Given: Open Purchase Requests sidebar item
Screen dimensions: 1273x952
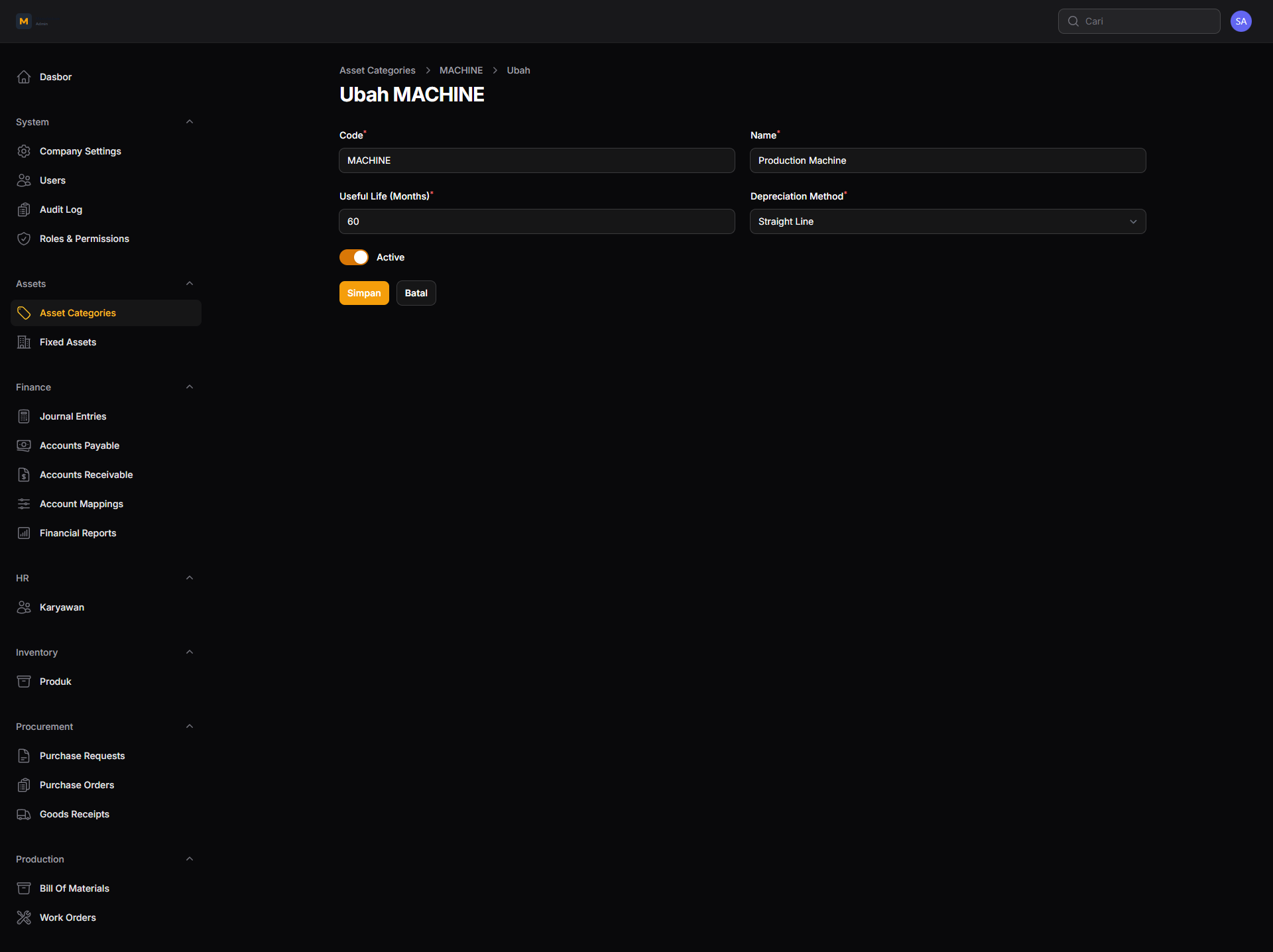Looking at the screenshot, I should point(106,756).
